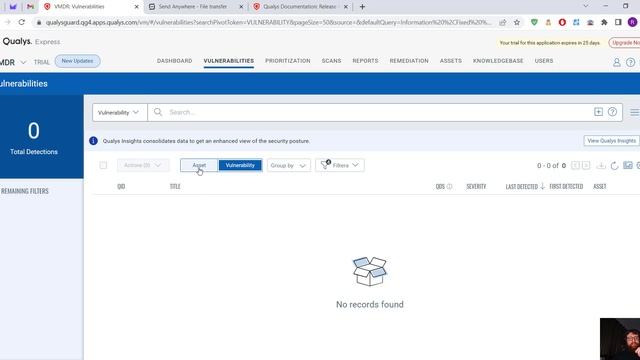640x360 pixels.
Task: Close the VMDR Vulnerabilities browser tab
Action: tap(136, 7)
